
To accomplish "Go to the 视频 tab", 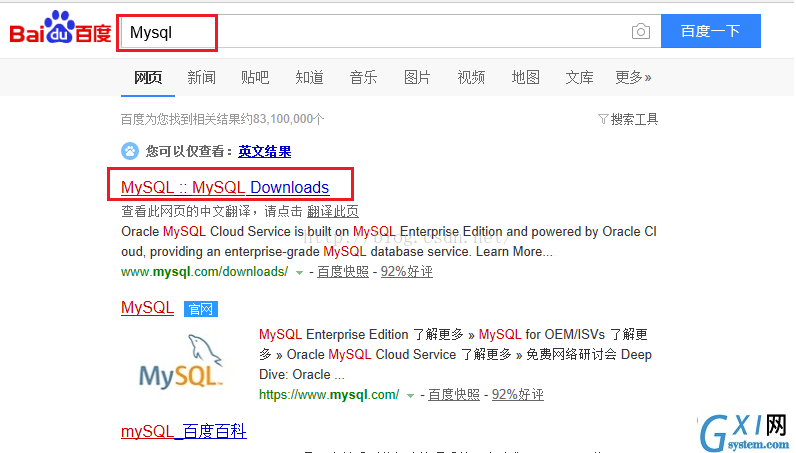I will (471, 77).
